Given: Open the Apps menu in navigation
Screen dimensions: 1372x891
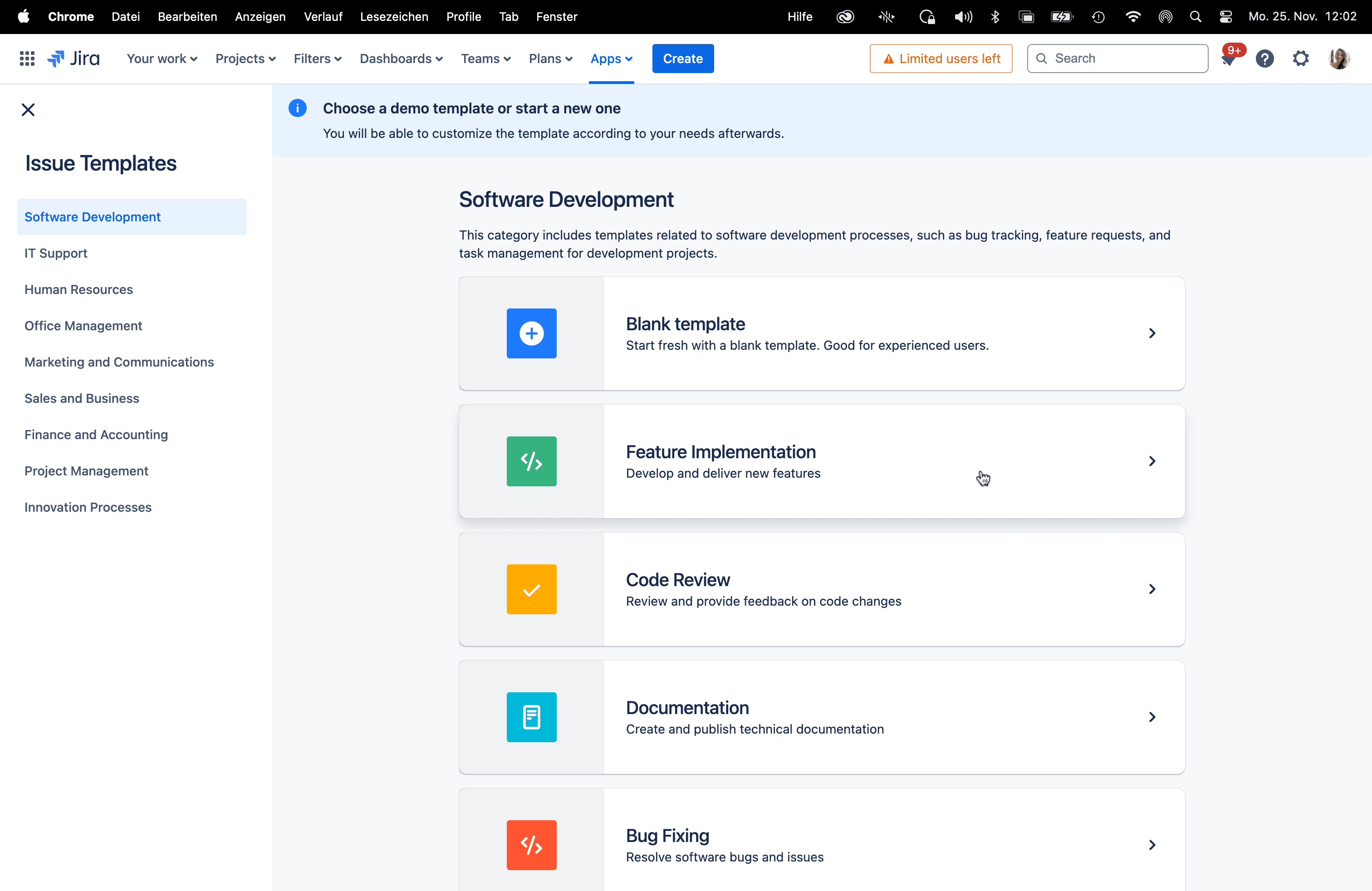Looking at the screenshot, I should (611, 58).
